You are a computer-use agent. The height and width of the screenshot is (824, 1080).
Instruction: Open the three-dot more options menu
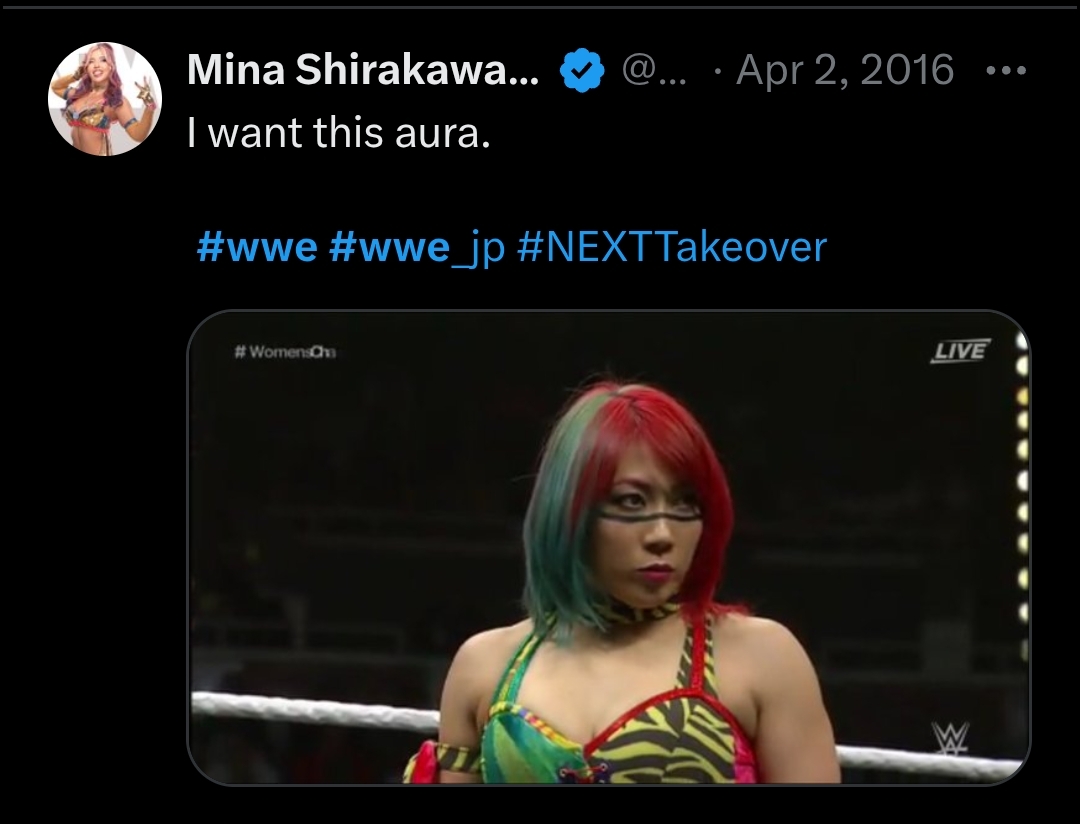(1006, 70)
